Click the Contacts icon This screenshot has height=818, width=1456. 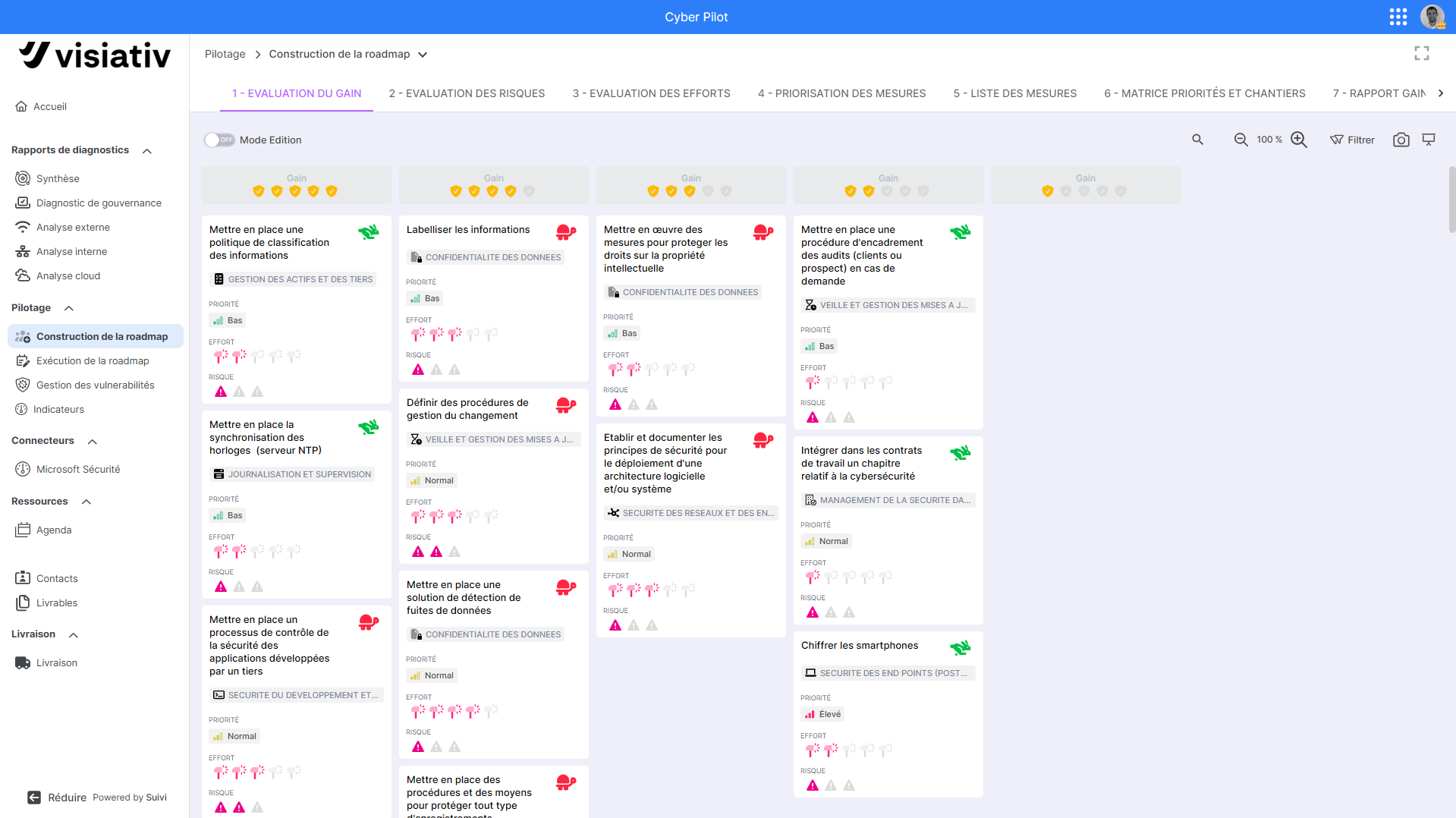23,578
